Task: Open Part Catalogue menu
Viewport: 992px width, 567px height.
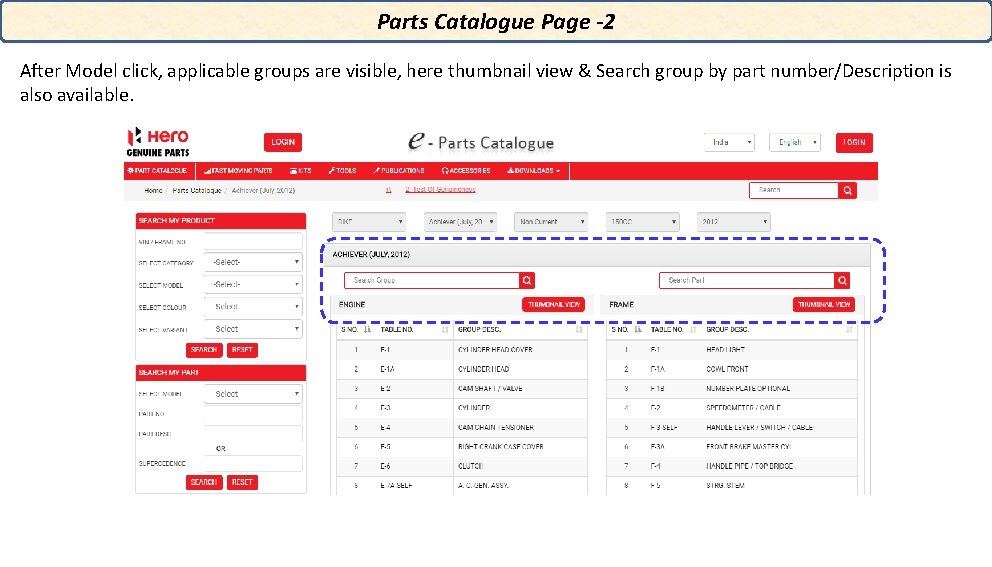Action: pos(157,171)
